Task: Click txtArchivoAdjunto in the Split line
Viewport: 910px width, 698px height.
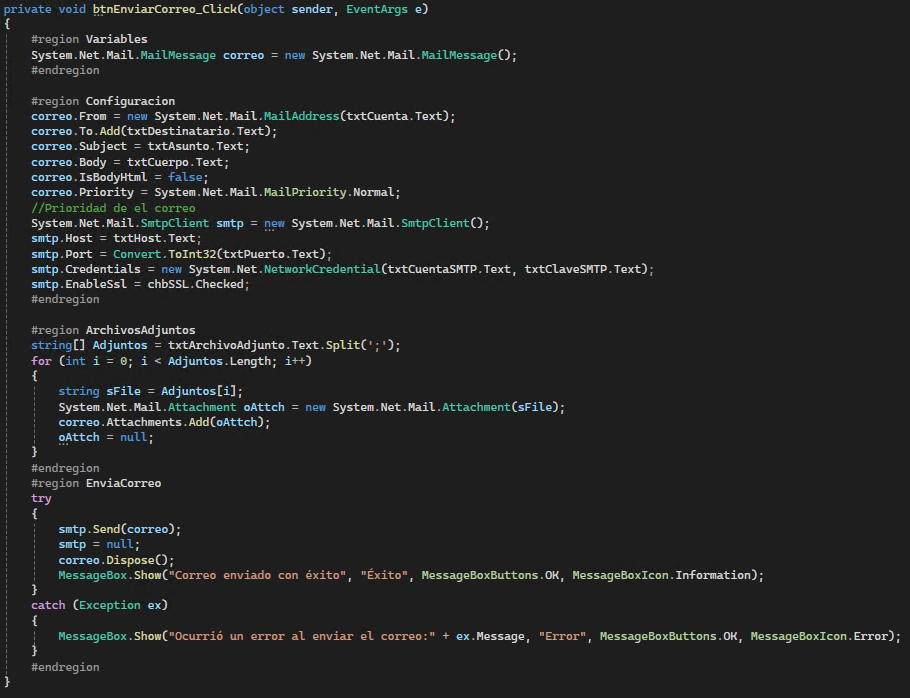Action: tap(226, 345)
